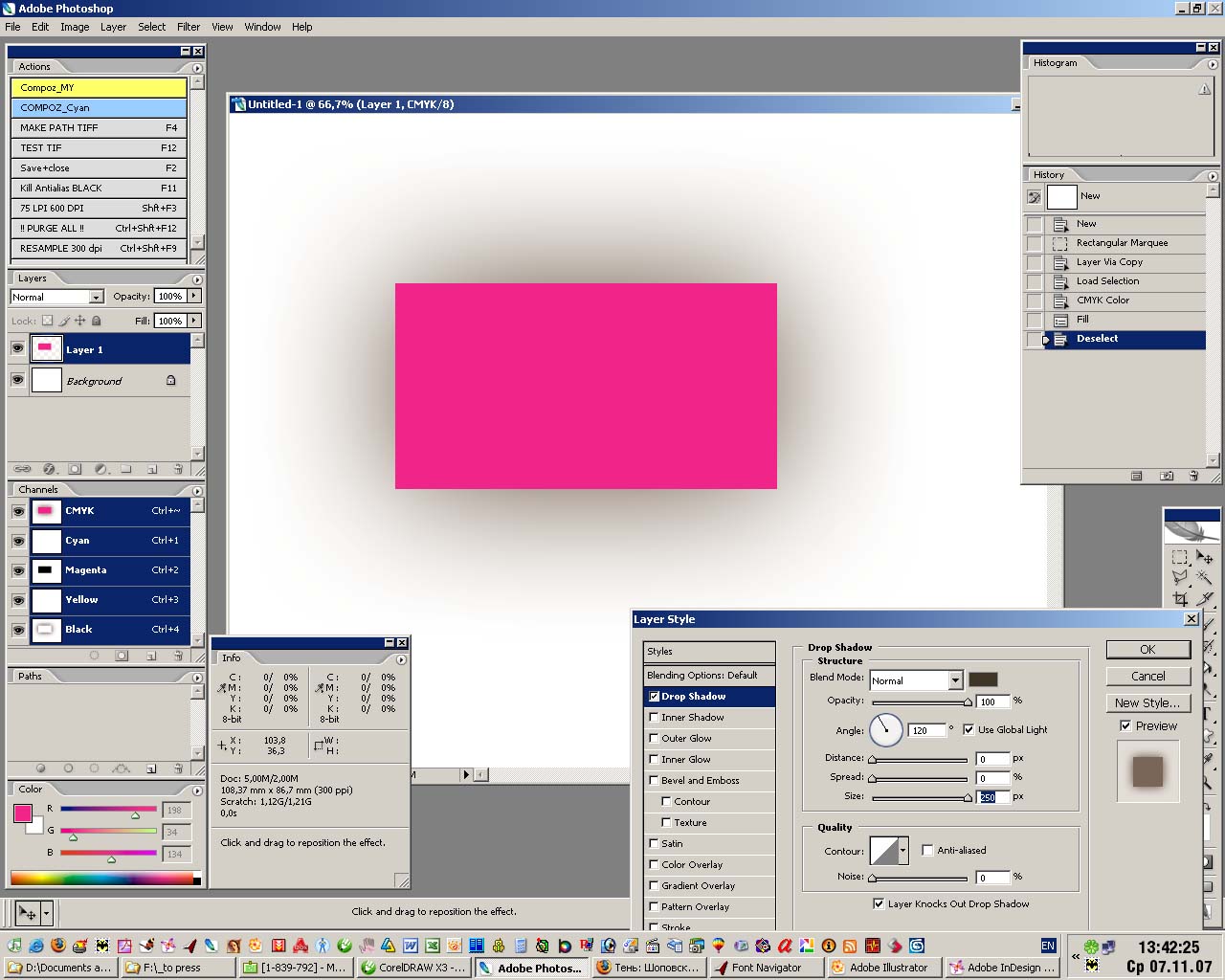Click drop shadow color swatch
Viewport: 1225px width, 980px height.
pos(983,679)
